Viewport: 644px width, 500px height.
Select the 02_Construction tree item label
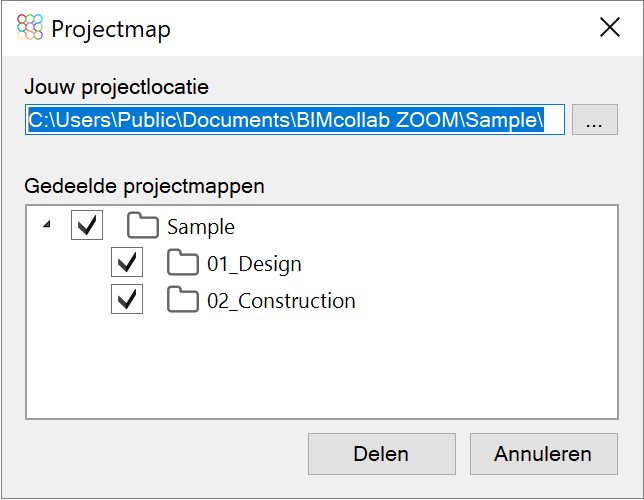281,301
